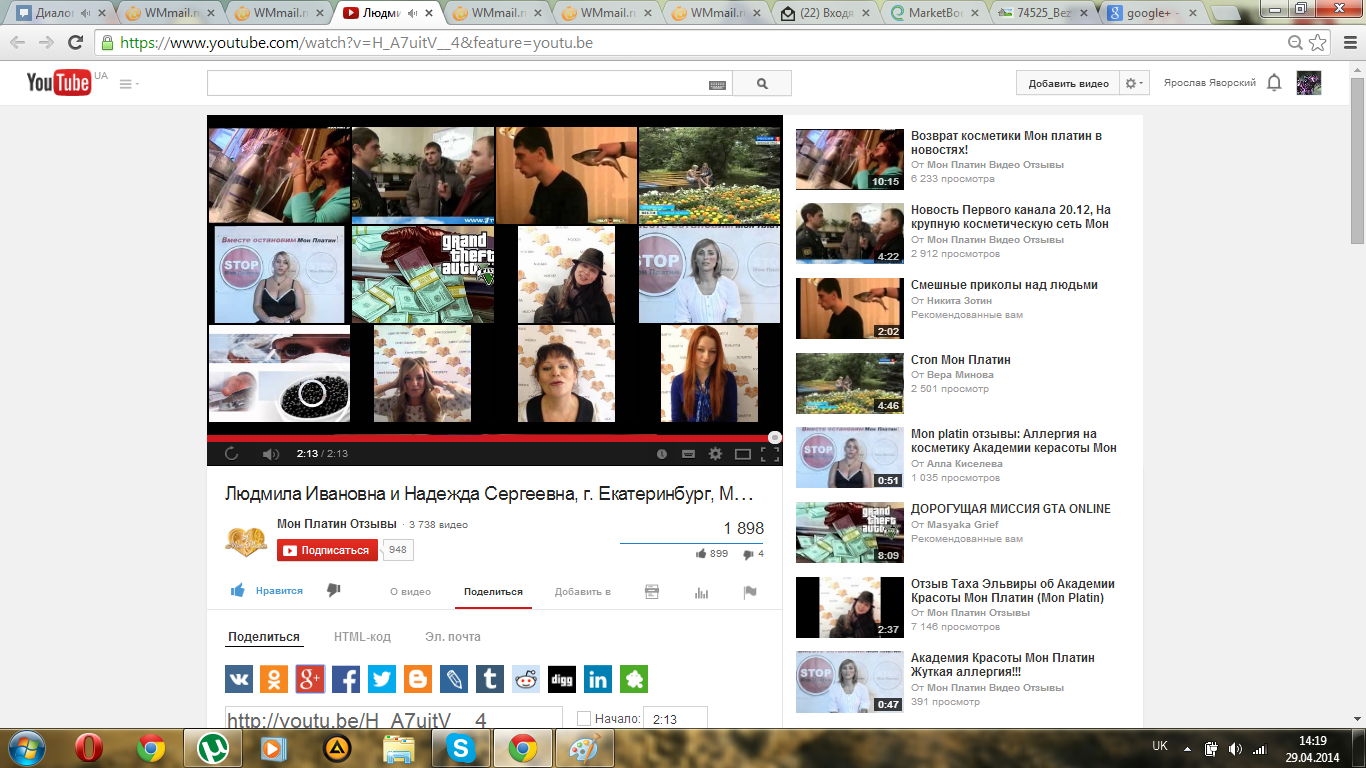Open Skype from the taskbar

point(461,748)
